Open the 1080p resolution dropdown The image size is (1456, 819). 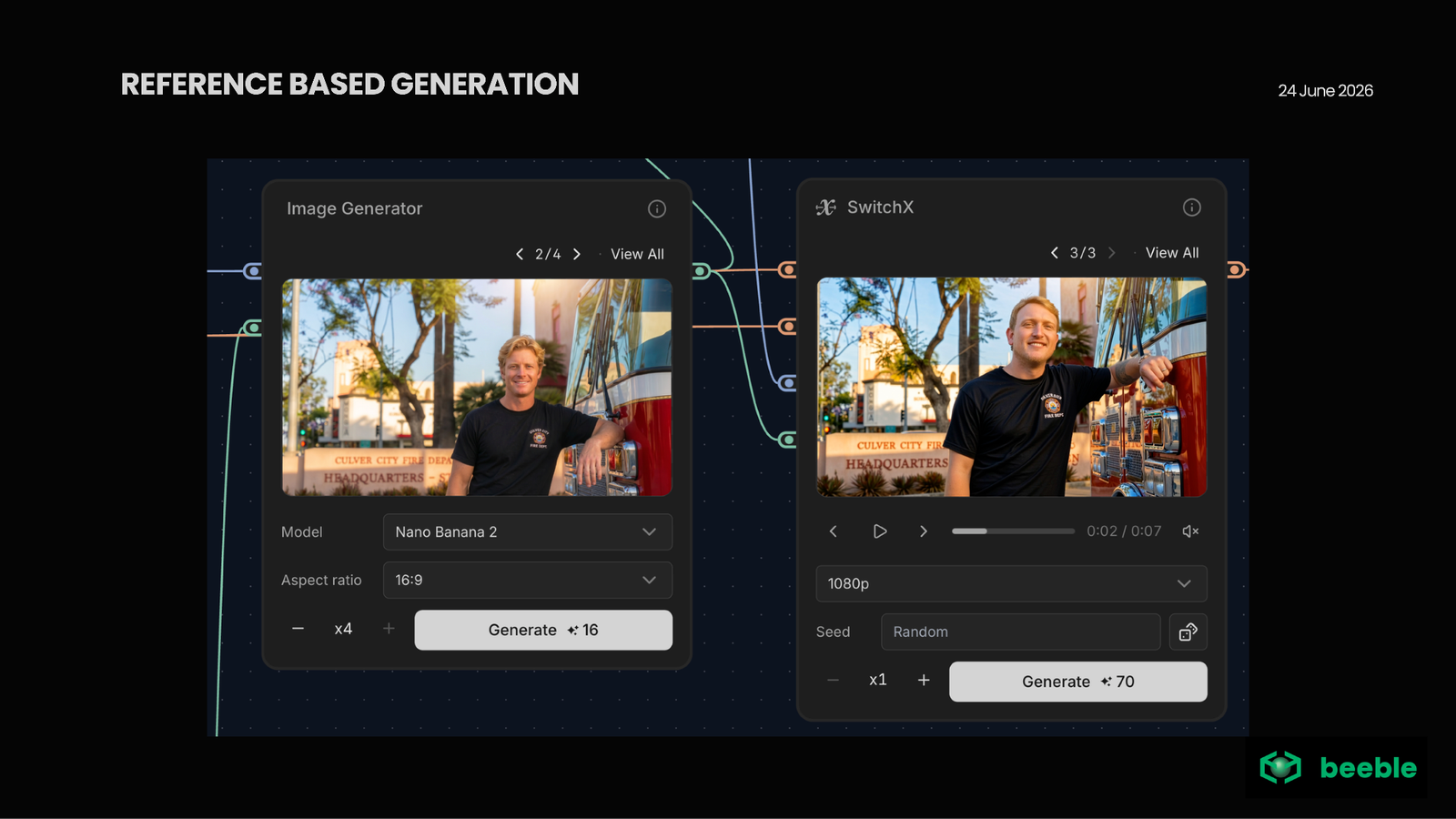coord(1012,584)
